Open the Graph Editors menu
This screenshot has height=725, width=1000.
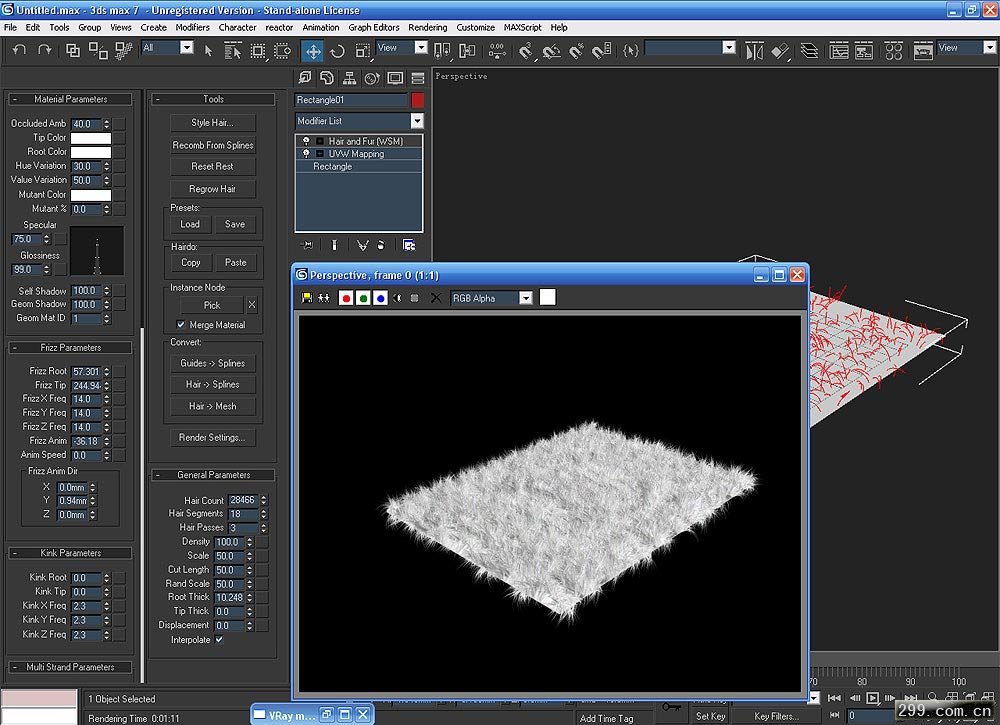[374, 27]
